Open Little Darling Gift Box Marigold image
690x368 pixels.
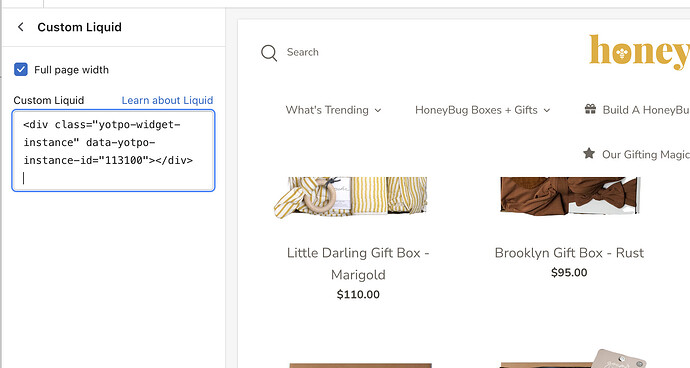tap(351, 197)
